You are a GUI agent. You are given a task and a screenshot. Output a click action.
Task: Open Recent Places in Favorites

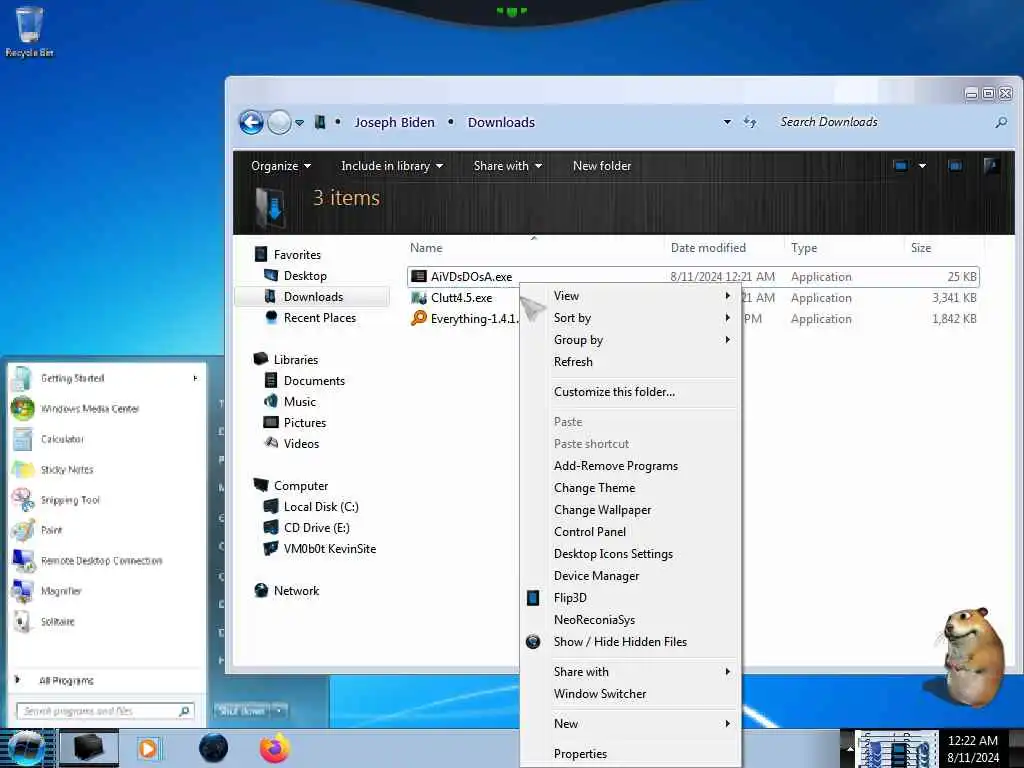[x=319, y=317]
